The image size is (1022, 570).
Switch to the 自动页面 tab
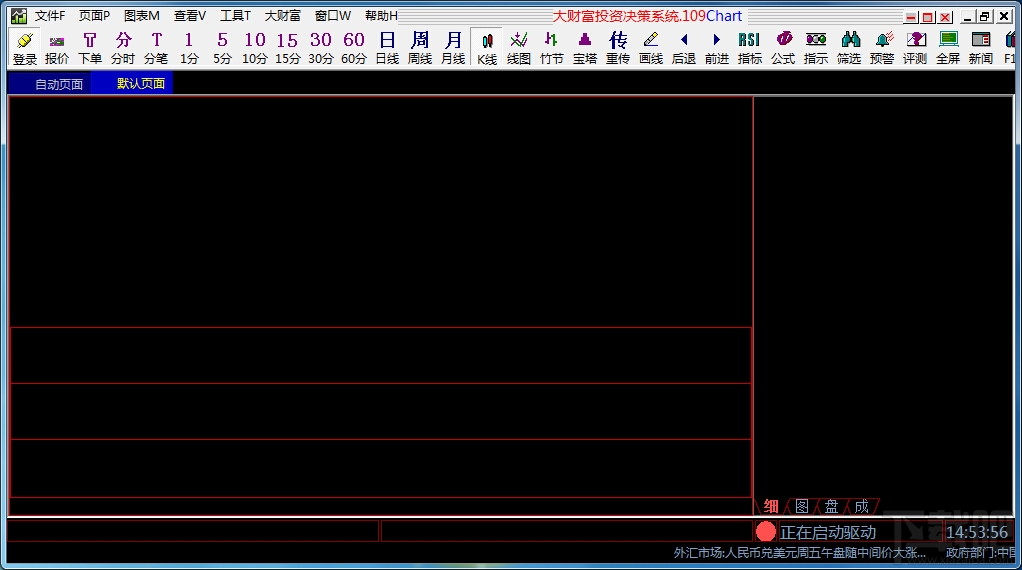59,84
